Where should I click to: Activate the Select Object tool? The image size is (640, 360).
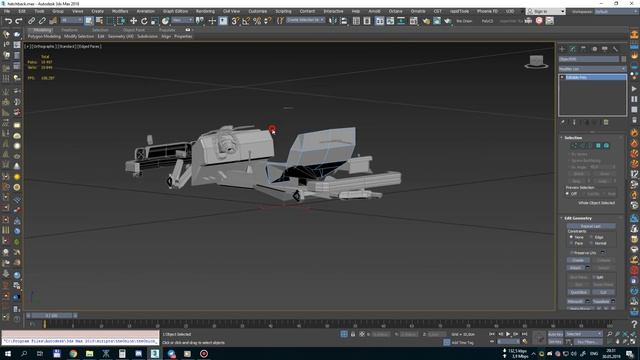point(89,20)
